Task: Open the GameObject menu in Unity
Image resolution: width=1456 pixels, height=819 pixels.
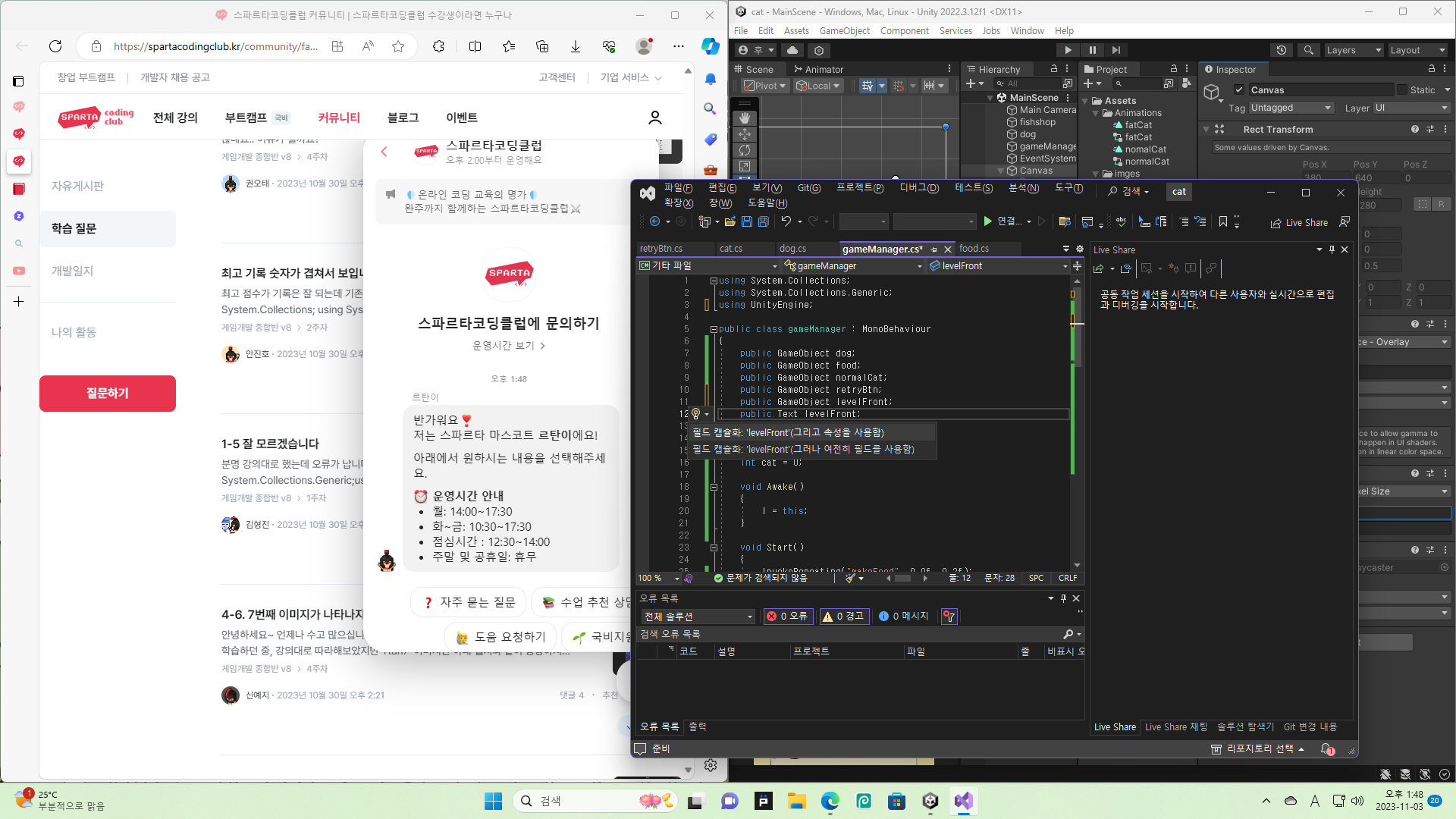Action: (x=845, y=31)
